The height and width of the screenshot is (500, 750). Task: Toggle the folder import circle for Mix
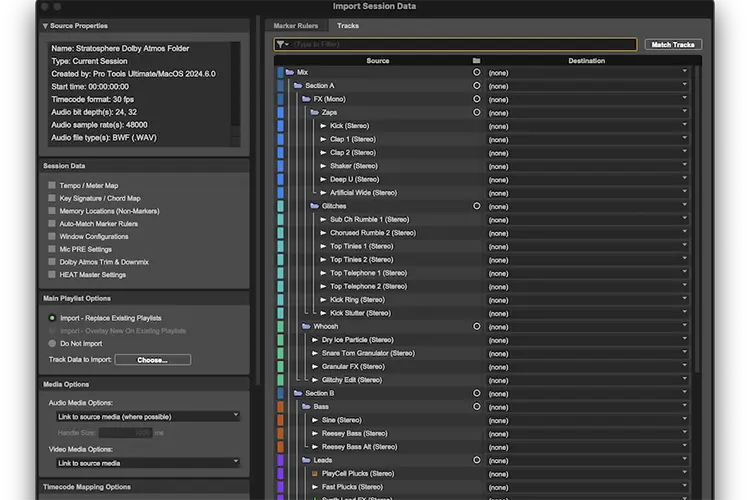point(476,72)
